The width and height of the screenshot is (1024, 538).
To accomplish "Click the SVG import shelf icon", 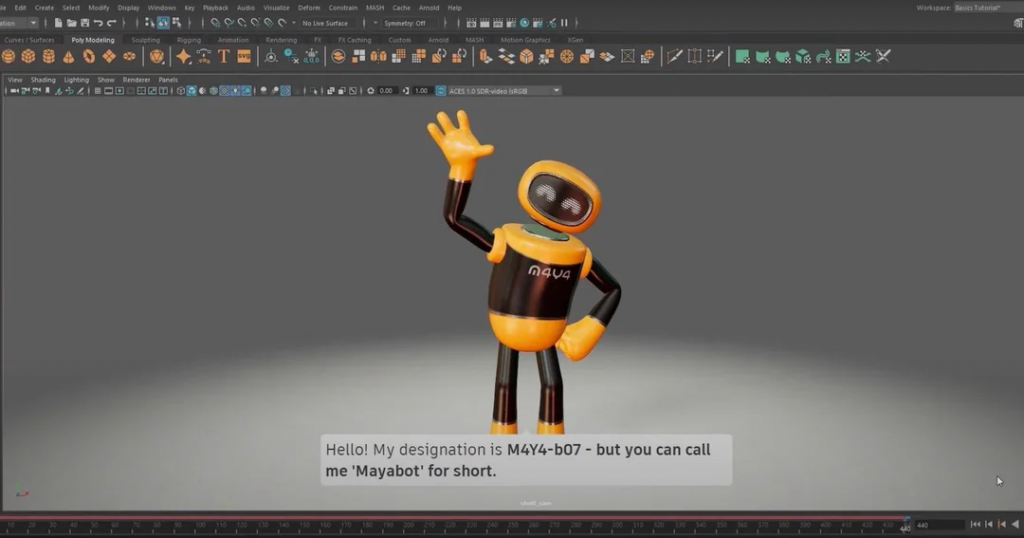I will (244, 56).
